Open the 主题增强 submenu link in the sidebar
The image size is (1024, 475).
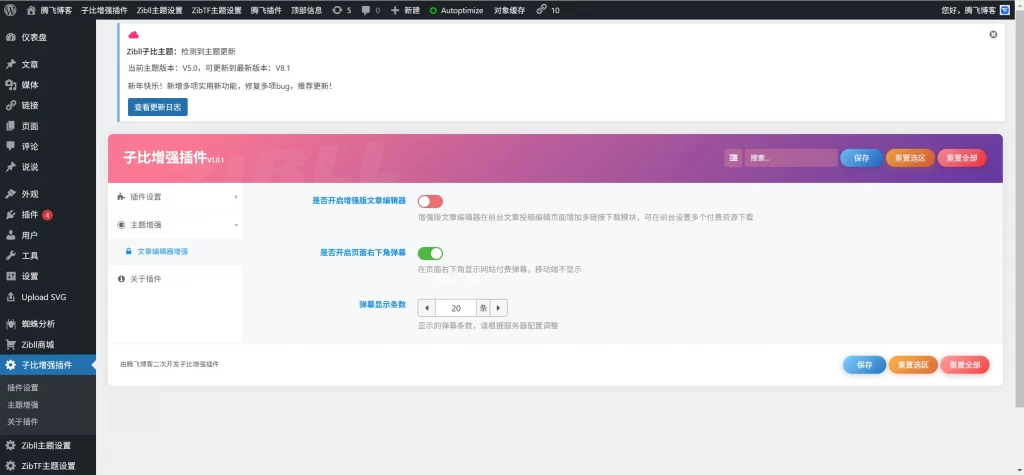[23, 404]
